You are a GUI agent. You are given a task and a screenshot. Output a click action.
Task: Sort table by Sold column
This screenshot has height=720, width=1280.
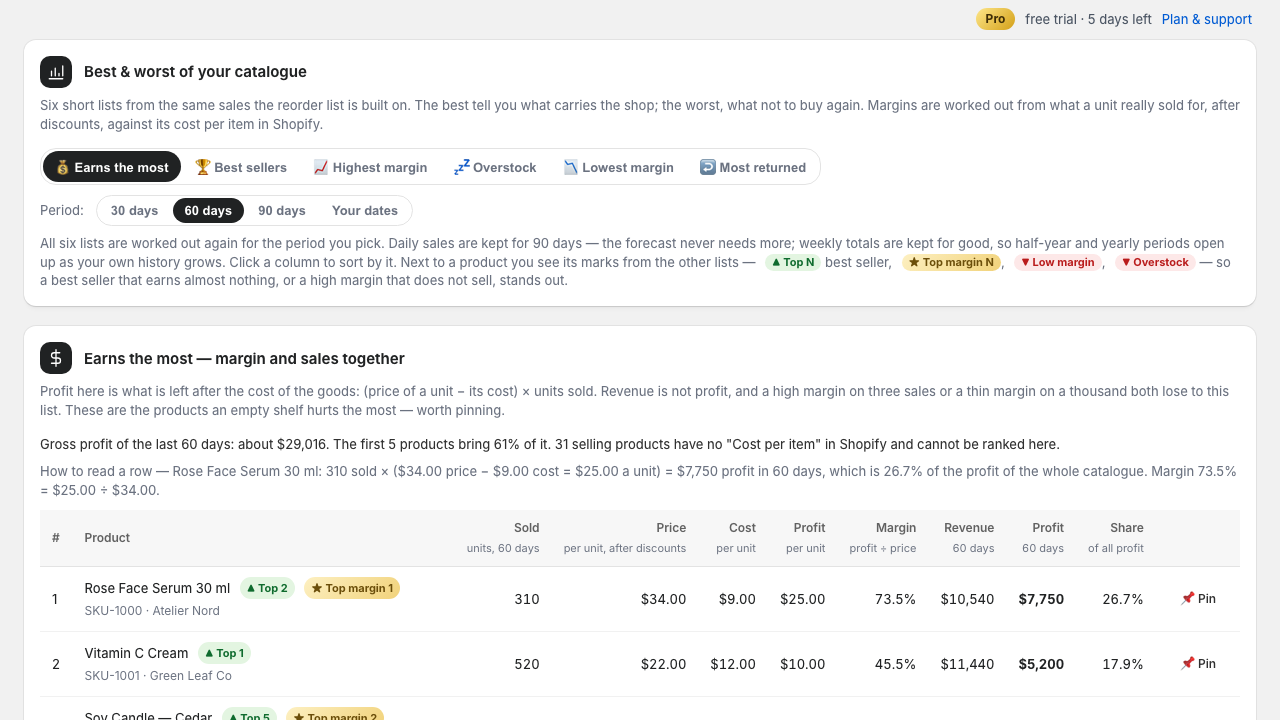503,538
